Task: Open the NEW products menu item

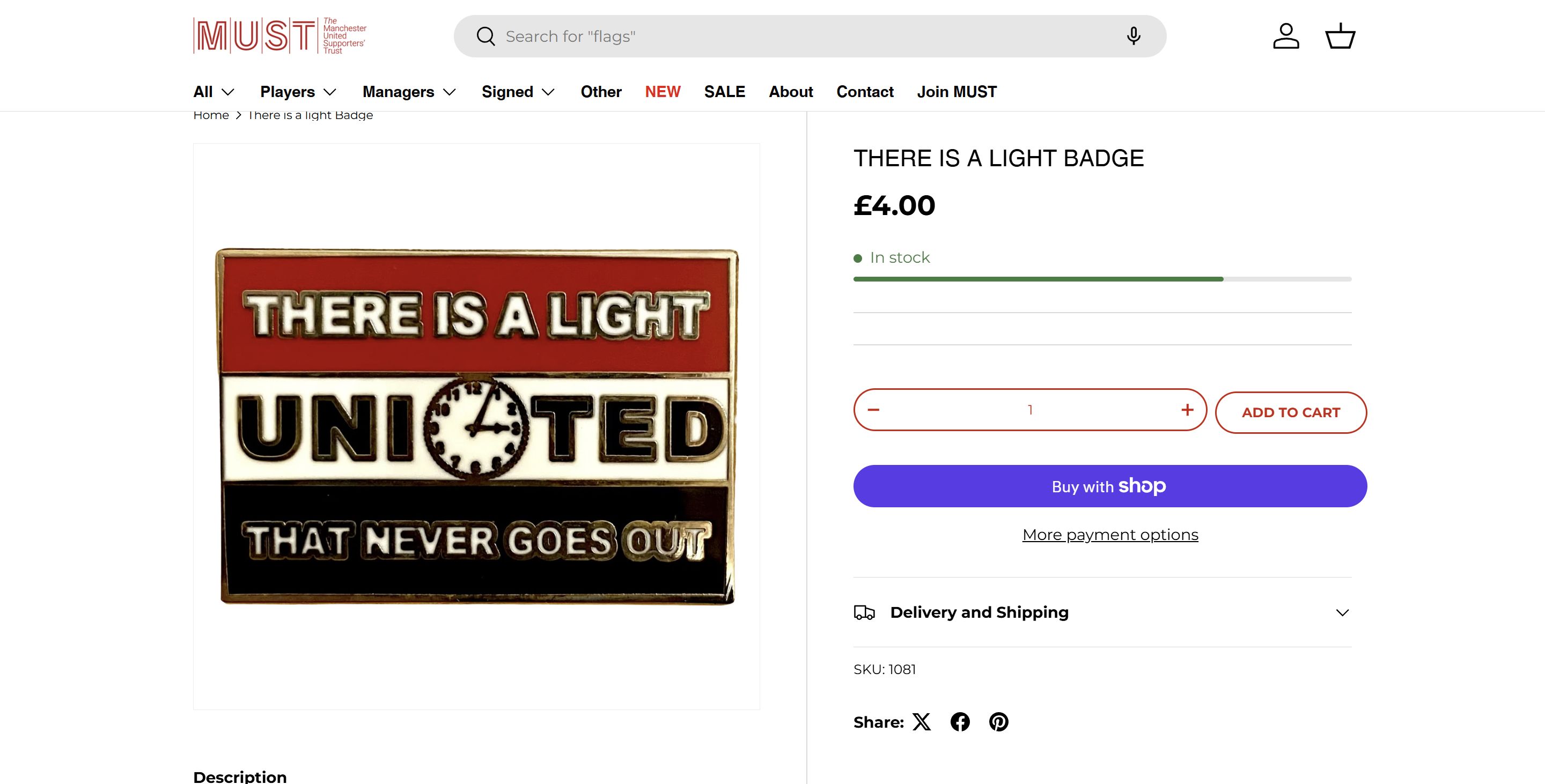Action: [x=663, y=92]
